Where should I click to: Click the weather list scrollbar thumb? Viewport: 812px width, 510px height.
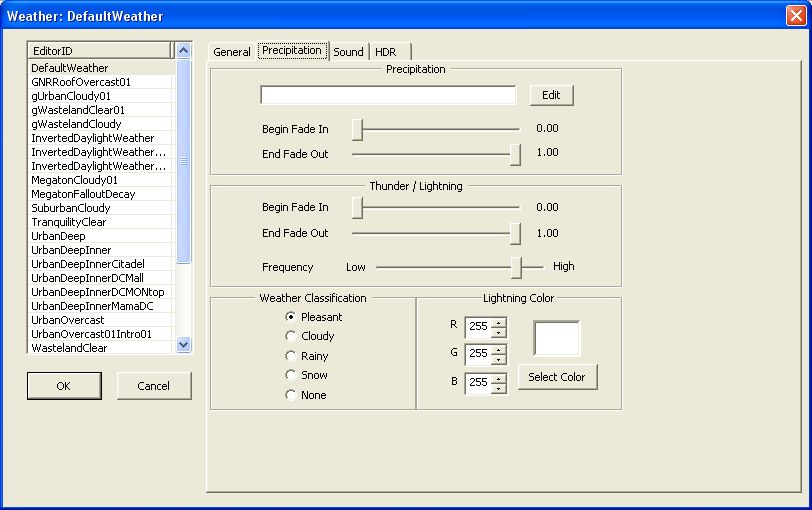(183, 161)
